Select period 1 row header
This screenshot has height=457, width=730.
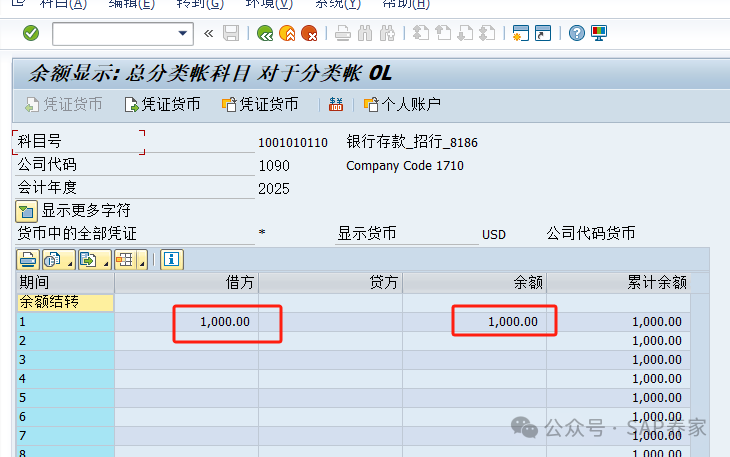coord(65,322)
